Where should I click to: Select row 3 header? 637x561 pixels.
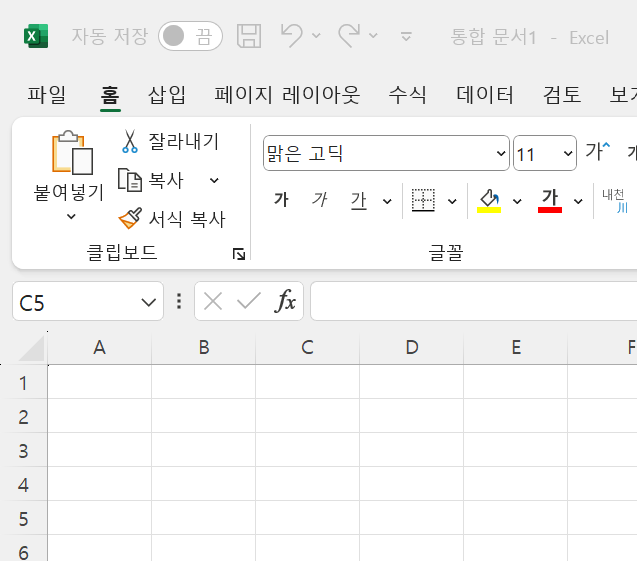24,451
